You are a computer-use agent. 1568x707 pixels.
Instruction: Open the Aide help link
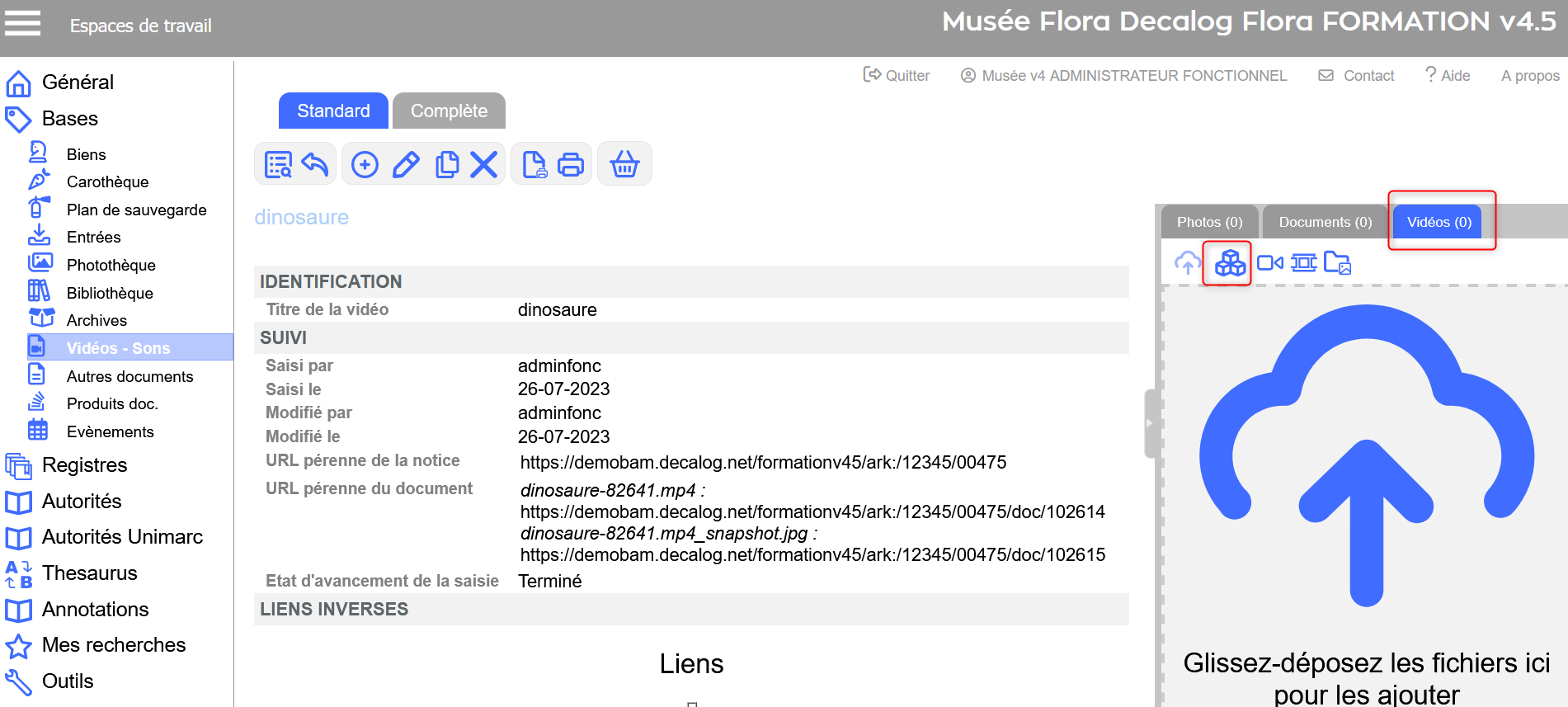[1448, 76]
